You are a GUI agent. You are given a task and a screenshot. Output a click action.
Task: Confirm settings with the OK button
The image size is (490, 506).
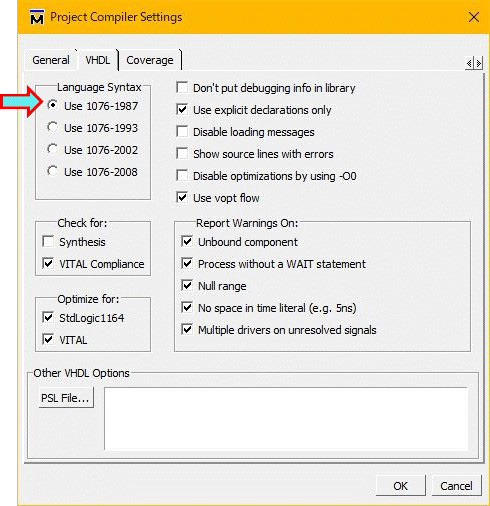point(400,486)
